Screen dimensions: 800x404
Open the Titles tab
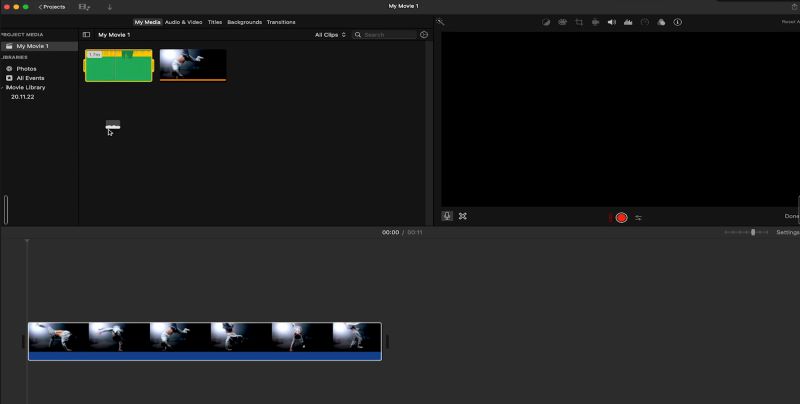click(x=215, y=22)
